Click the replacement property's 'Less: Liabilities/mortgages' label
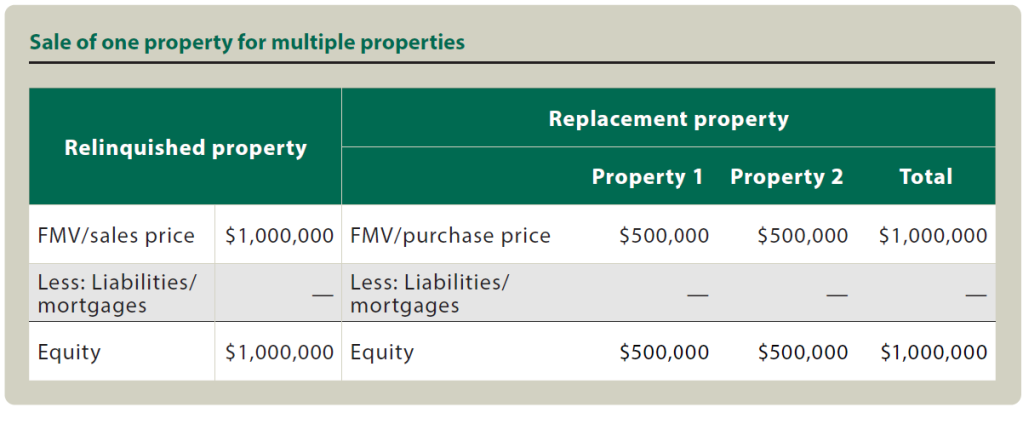Screen dimensions: 1023x430 coord(430,294)
